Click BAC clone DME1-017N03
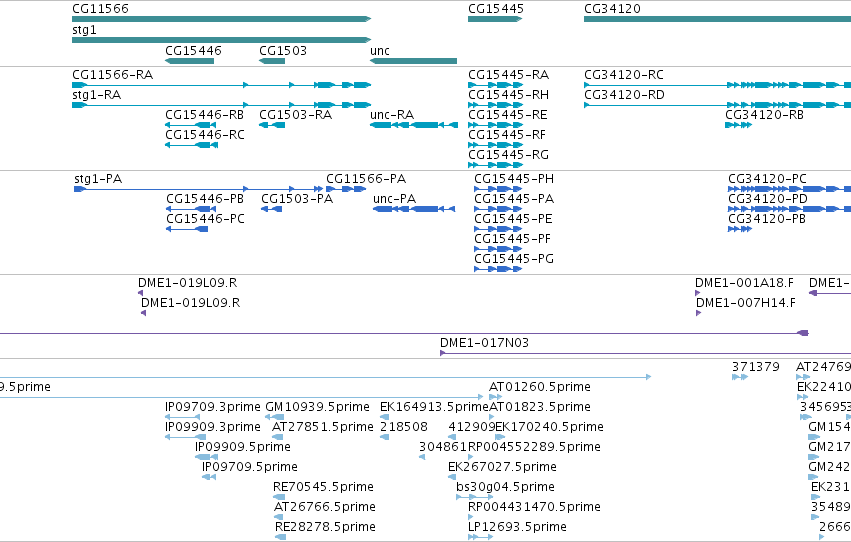This screenshot has width=851, height=542. pos(645,353)
